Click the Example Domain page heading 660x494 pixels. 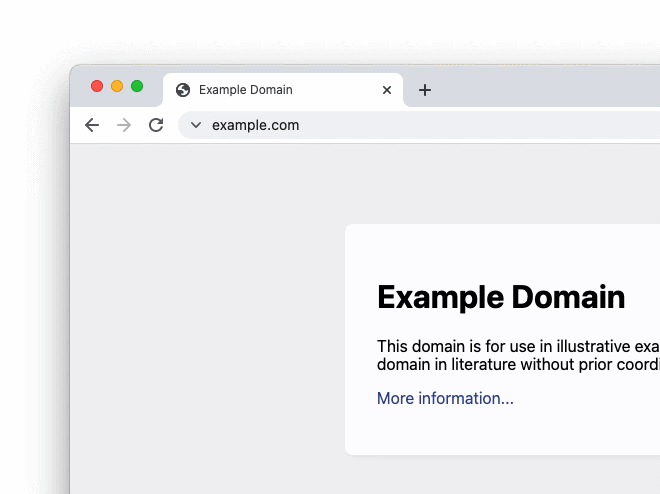pos(501,297)
